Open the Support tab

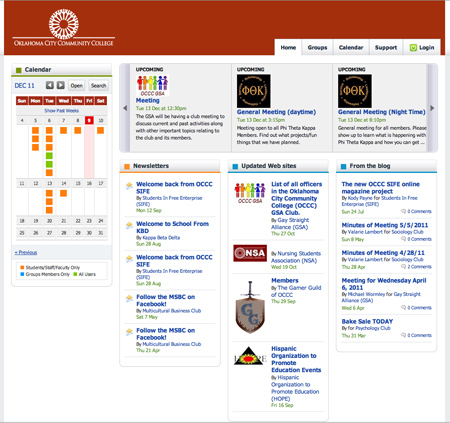pyautogui.click(x=386, y=48)
